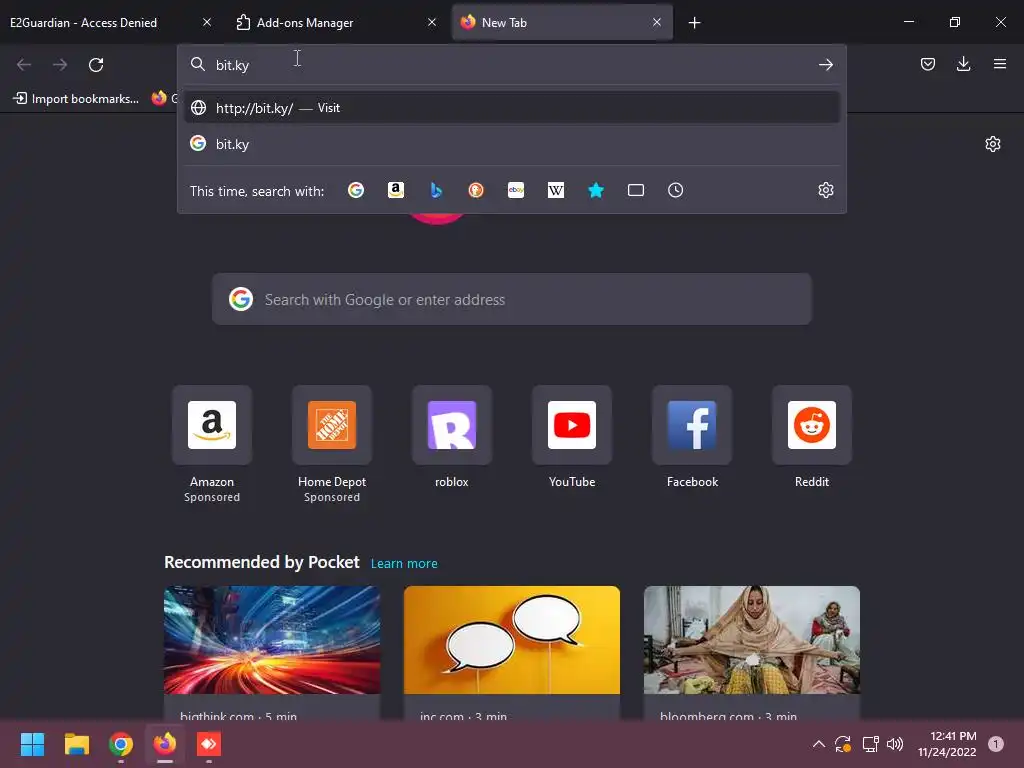Open bigthink.com Pocket story thumbnail
The width and height of the screenshot is (1024, 768).
tap(272, 640)
